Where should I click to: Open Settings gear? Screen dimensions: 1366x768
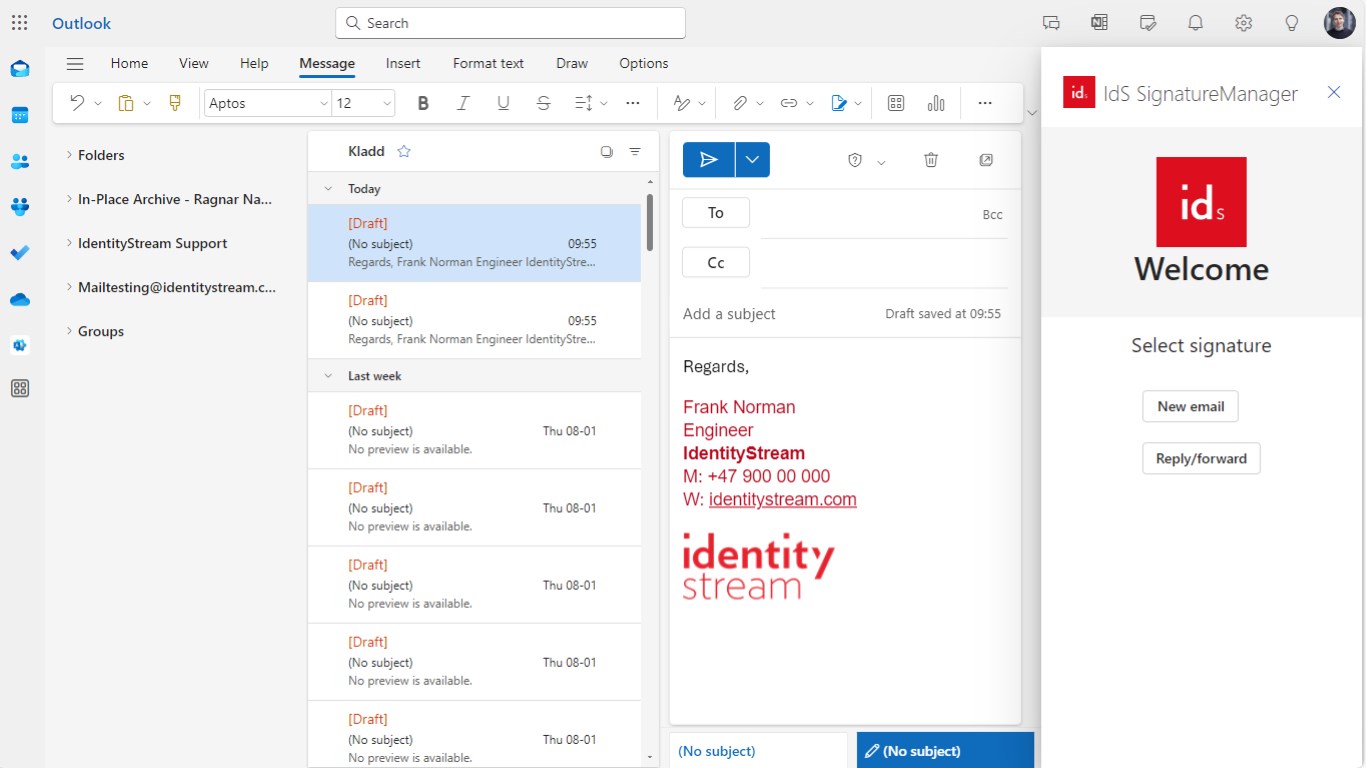(x=1244, y=23)
